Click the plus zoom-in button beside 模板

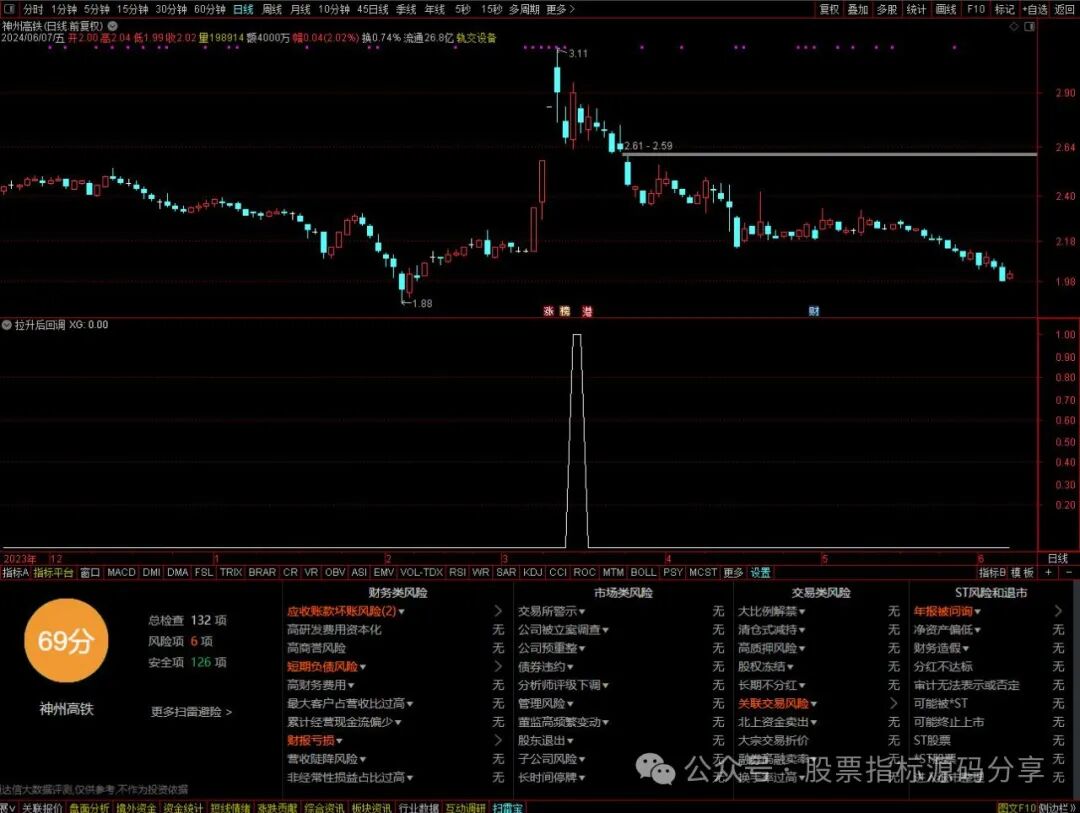pos(1049,572)
